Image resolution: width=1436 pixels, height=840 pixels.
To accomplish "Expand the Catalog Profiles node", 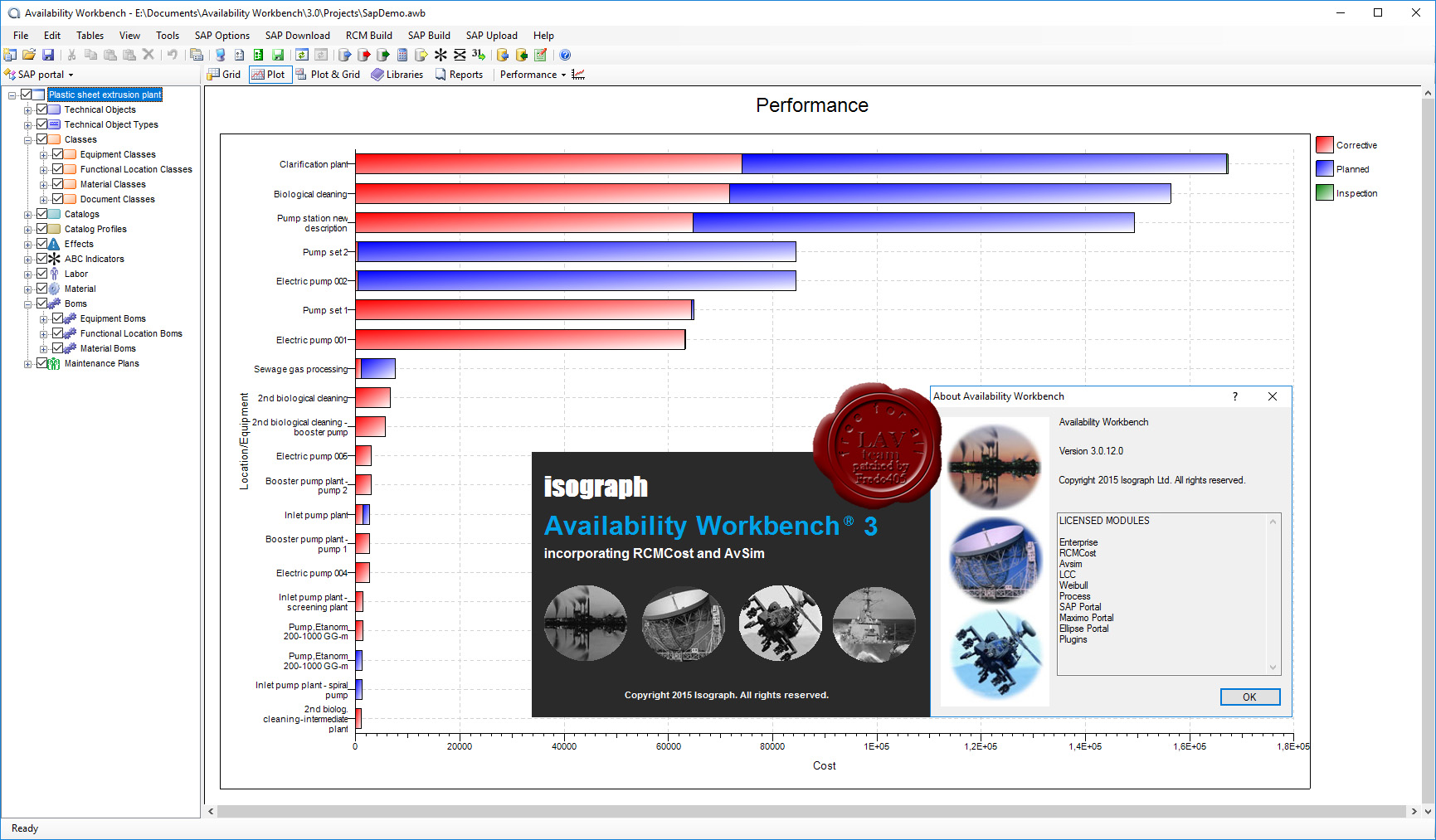I will (x=28, y=230).
